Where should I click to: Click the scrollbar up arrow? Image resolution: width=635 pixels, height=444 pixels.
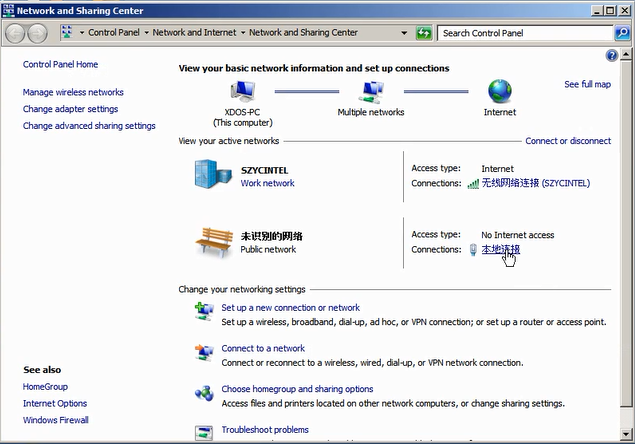coord(626,54)
